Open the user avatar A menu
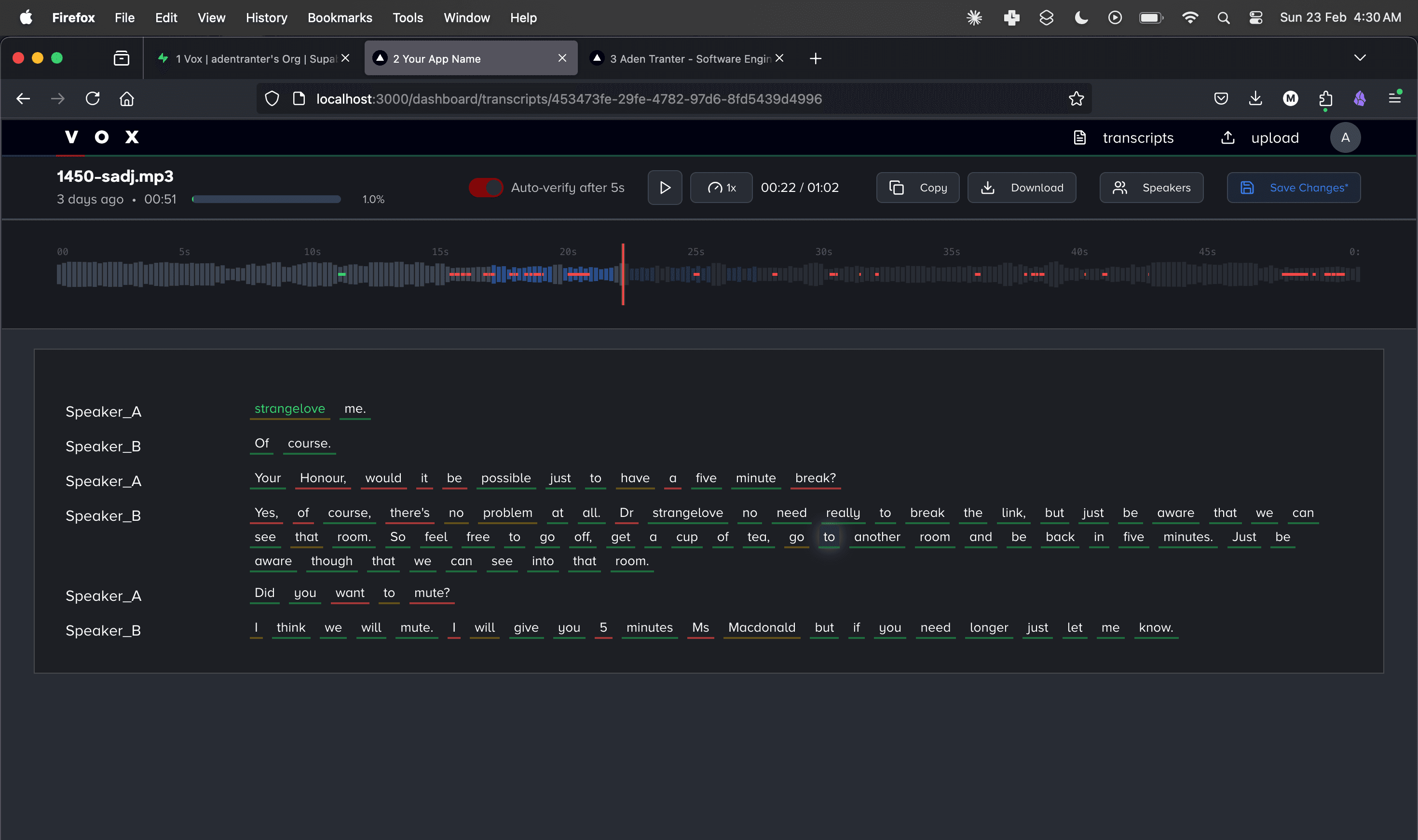The height and width of the screenshot is (840, 1418). [x=1345, y=138]
